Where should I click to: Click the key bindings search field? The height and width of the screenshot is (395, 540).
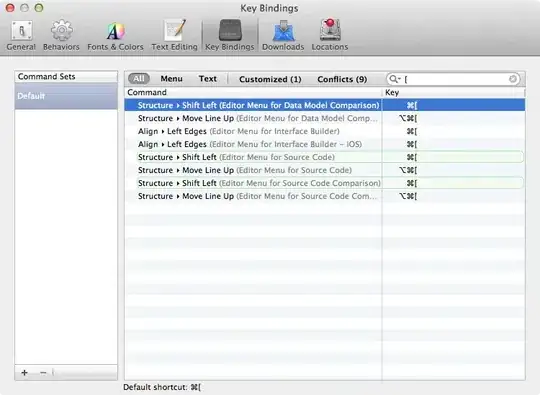click(454, 79)
